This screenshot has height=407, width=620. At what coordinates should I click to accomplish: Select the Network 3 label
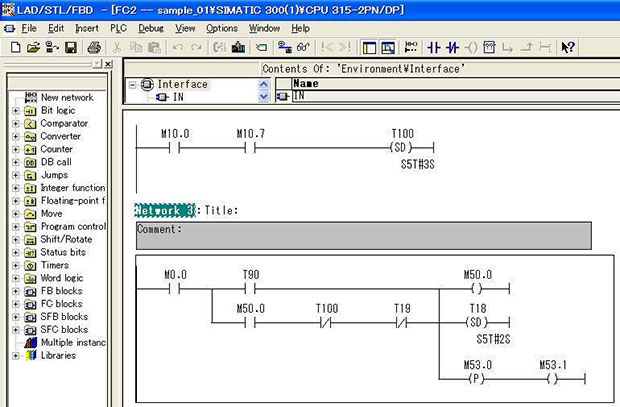tap(165, 210)
